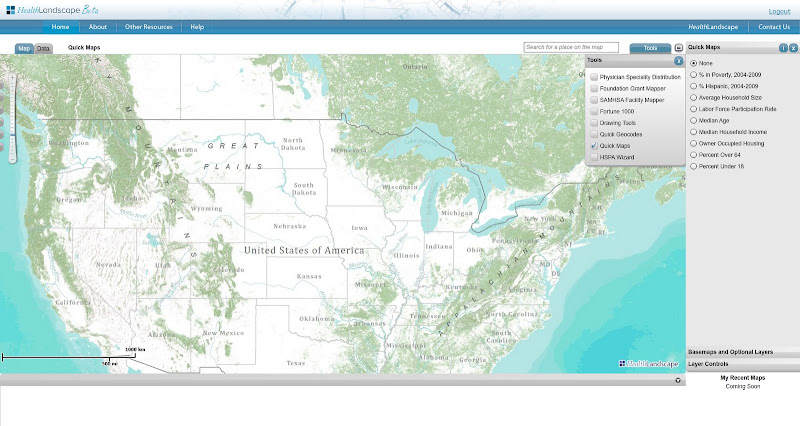Click the HealthLandscape map watermark logo
This screenshot has height=426, width=800.
coord(648,364)
